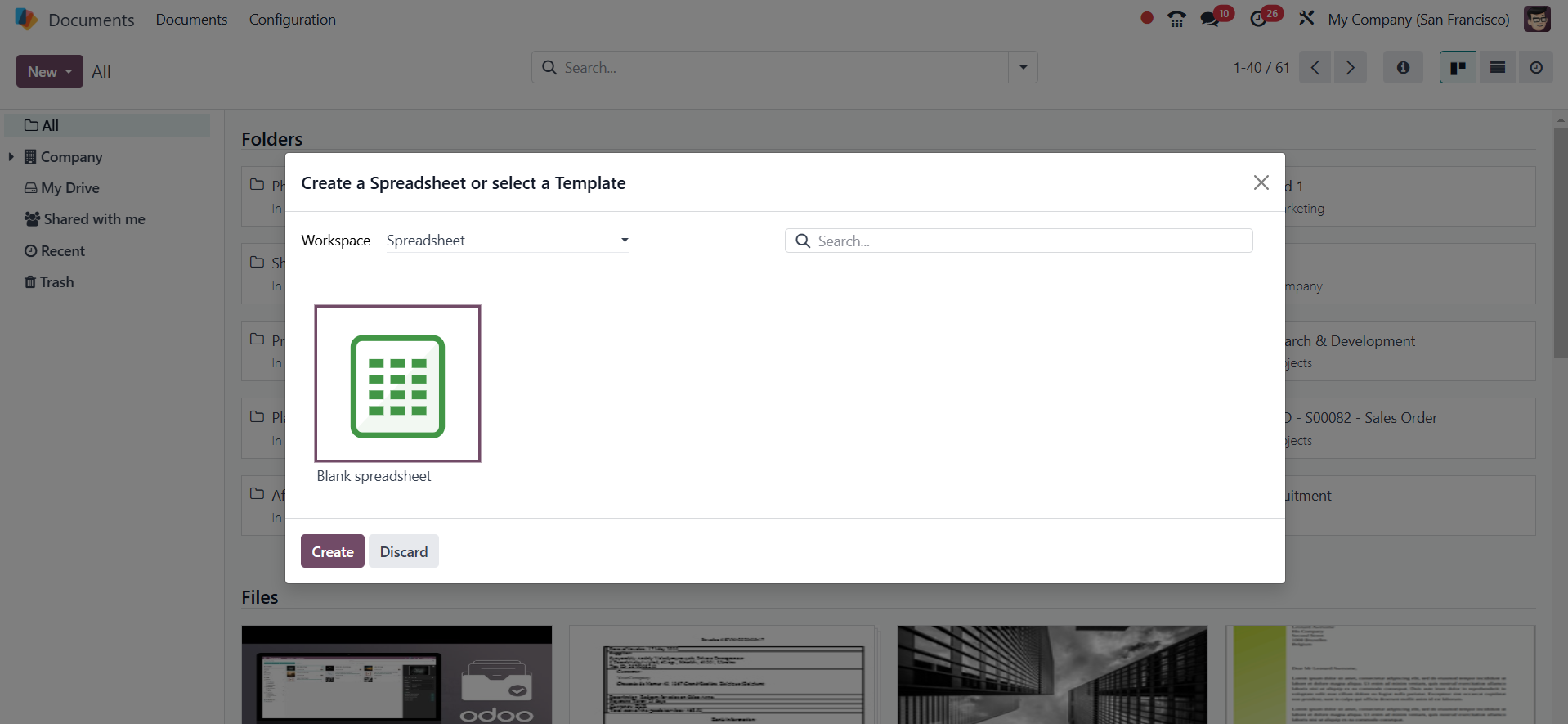
Task: Open the letter document thumbnail with green bar
Action: pyautogui.click(x=1380, y=675)
